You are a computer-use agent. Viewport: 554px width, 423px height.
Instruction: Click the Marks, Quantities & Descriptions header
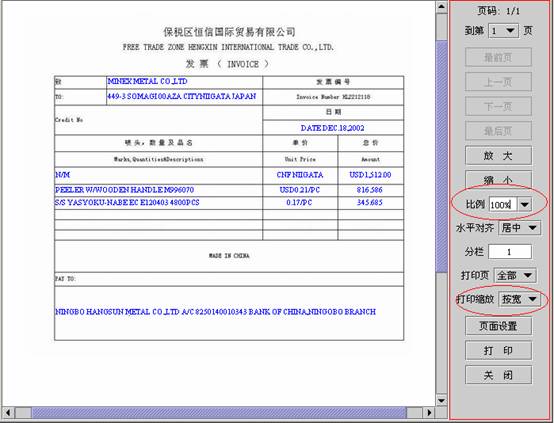158,159
